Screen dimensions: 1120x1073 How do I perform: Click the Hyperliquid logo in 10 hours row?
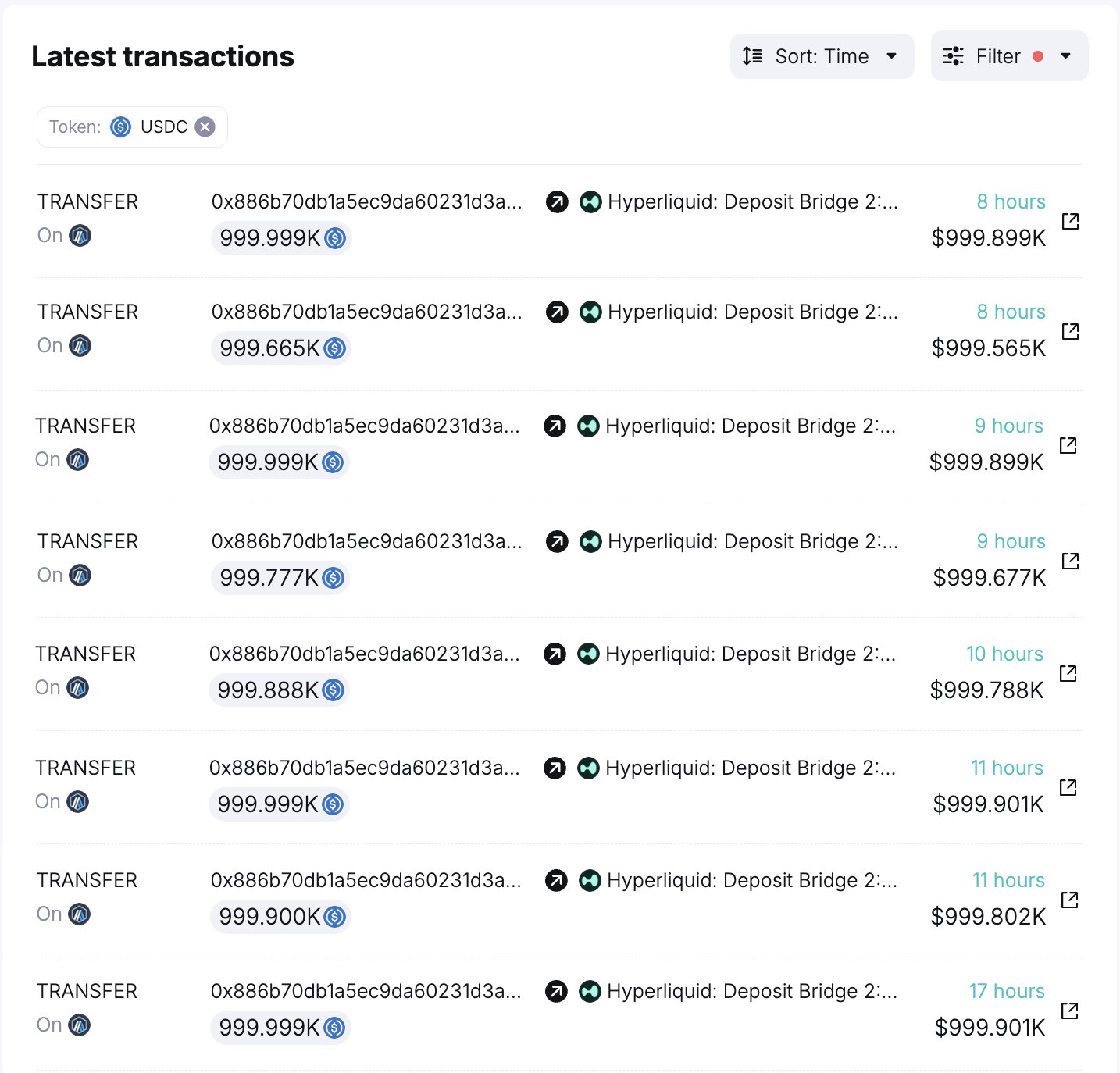588,654
